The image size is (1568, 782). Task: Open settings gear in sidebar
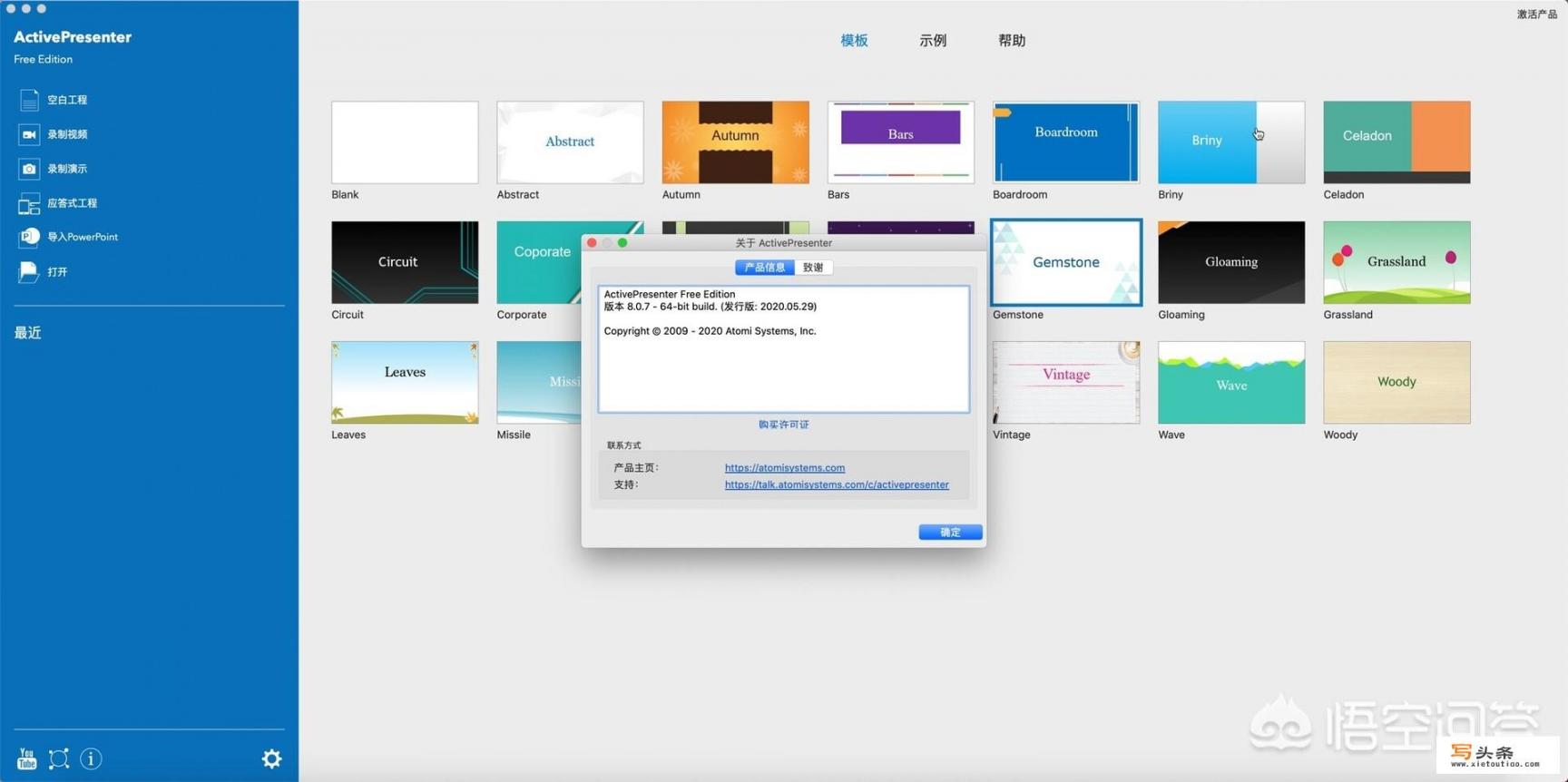click(271, 758)
